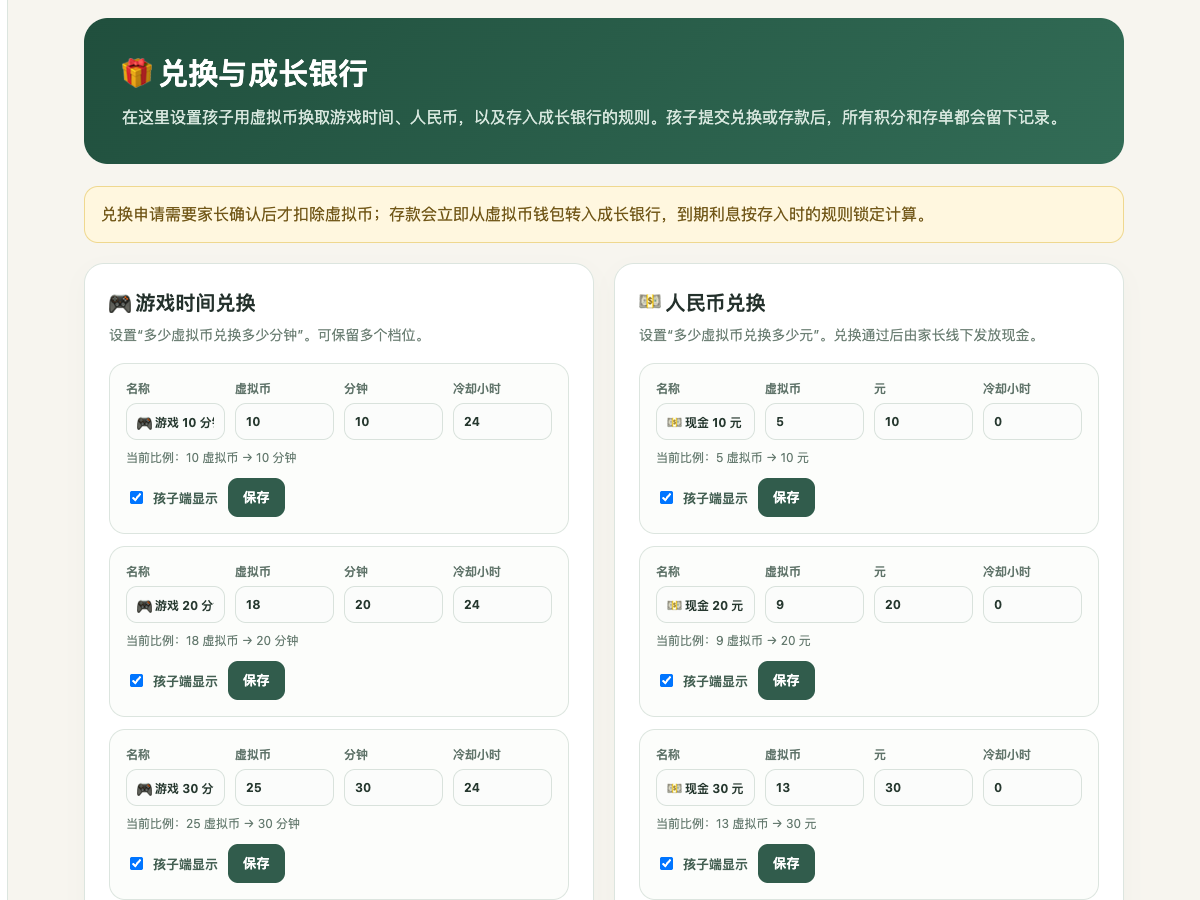This screenshot has width=1200, height=900.
Task: Toggle 孩子端显示 for 游戏 10 分钟 card
Action: click(x=137, y=497)
